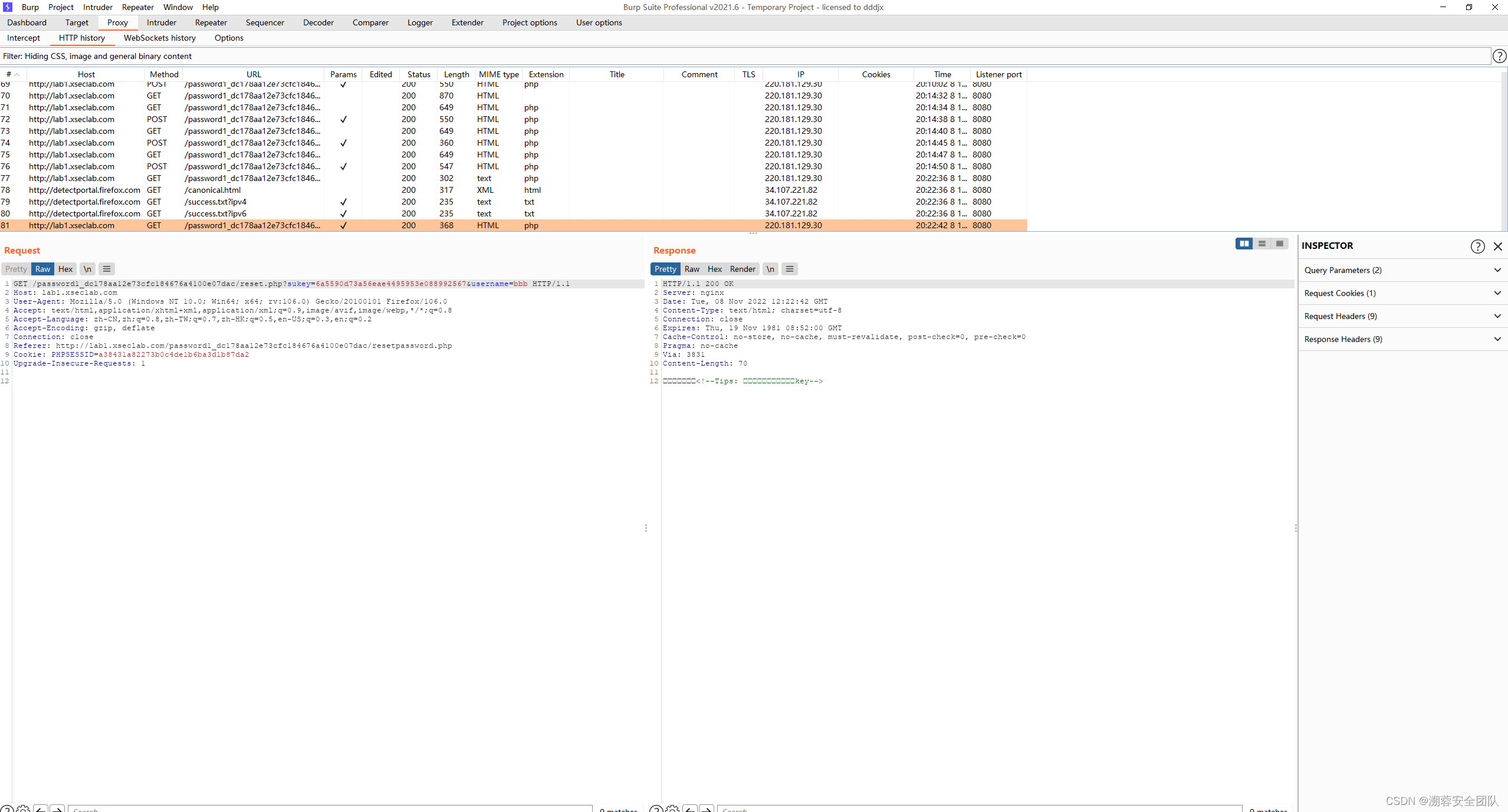Image resolution: width=1508 pixels, height=812 pixels.
Task: Expand Query Parameters (2) section
Action: pyautogui.click(x=1402, y=270)
